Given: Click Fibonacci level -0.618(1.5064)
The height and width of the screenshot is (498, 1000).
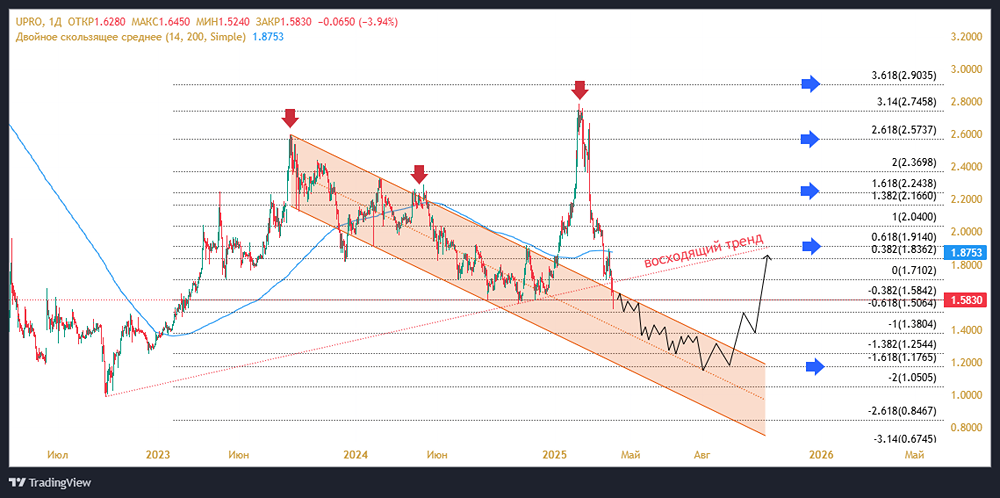Looking at the screenshot, I should 902,304.
